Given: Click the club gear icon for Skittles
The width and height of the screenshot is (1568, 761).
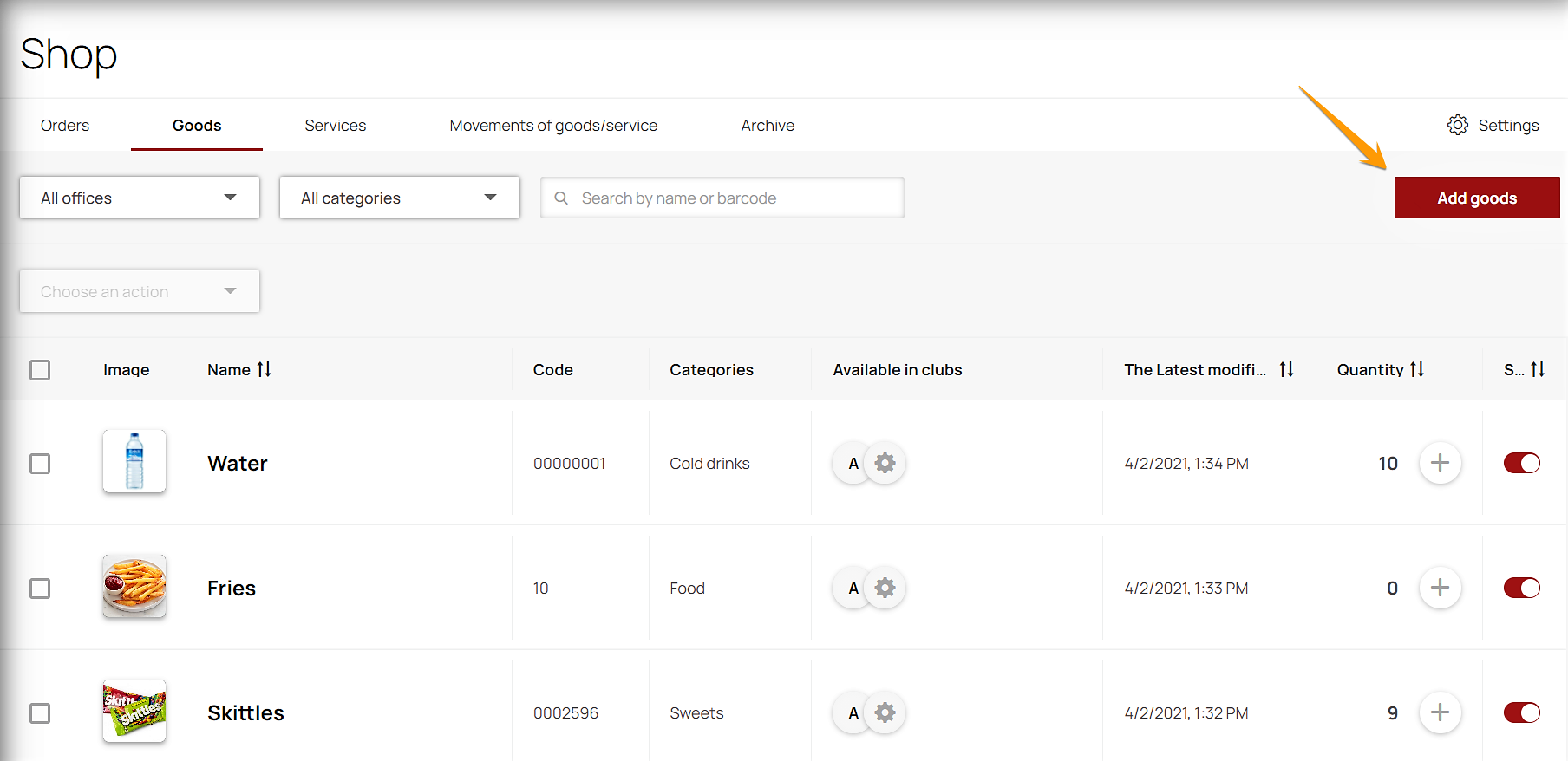Looking at the screenshot, I should pyautogui.click(x=885, y=712).
